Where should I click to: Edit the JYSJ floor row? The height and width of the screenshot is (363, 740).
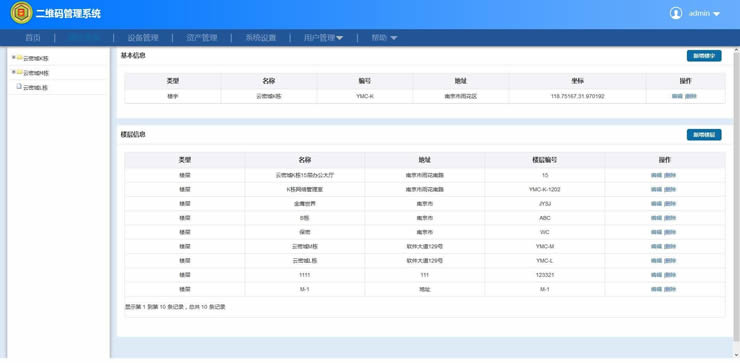[x=656, y=203]
